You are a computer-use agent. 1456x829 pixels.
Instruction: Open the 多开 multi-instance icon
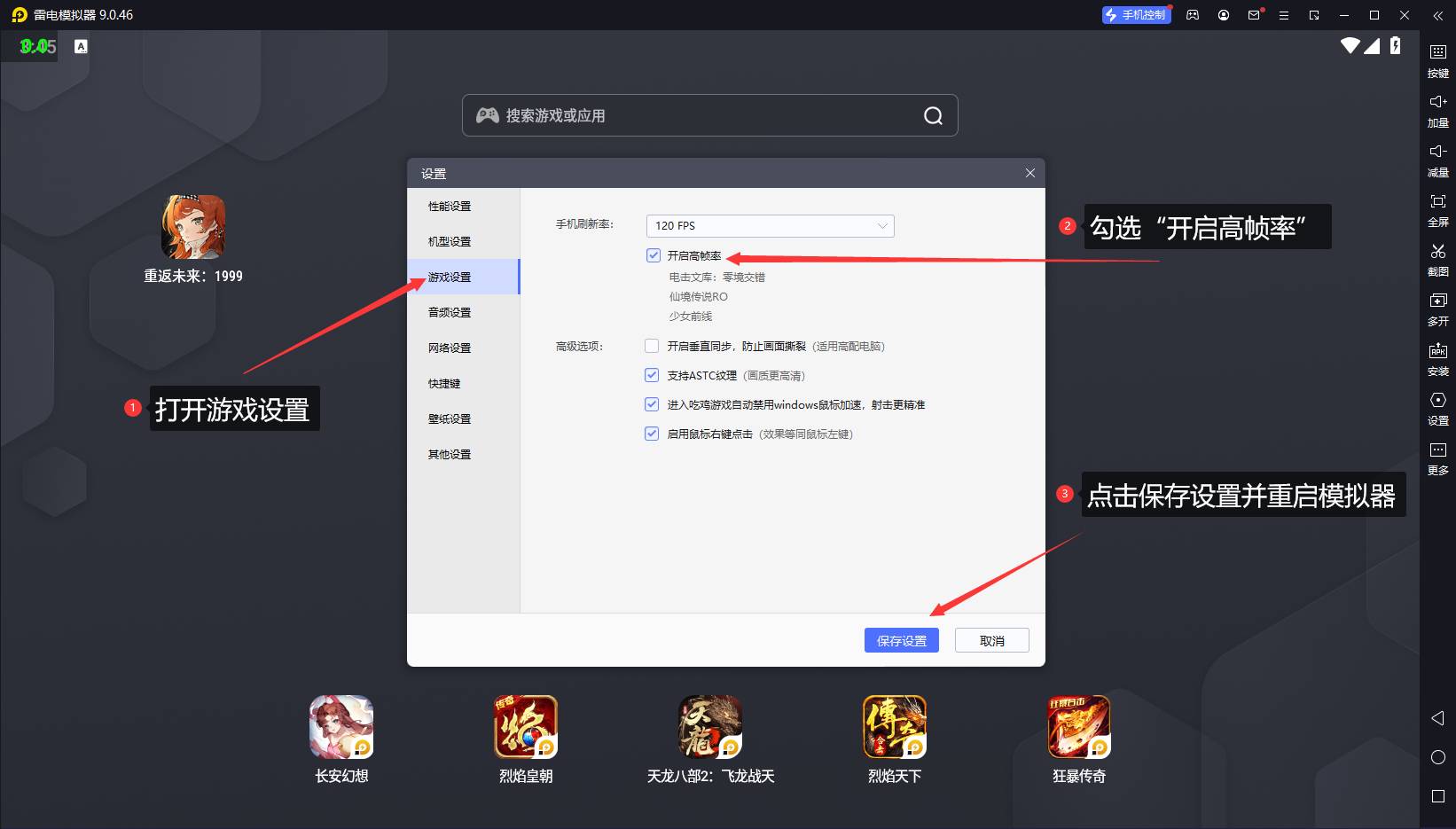click(1437, 301)
